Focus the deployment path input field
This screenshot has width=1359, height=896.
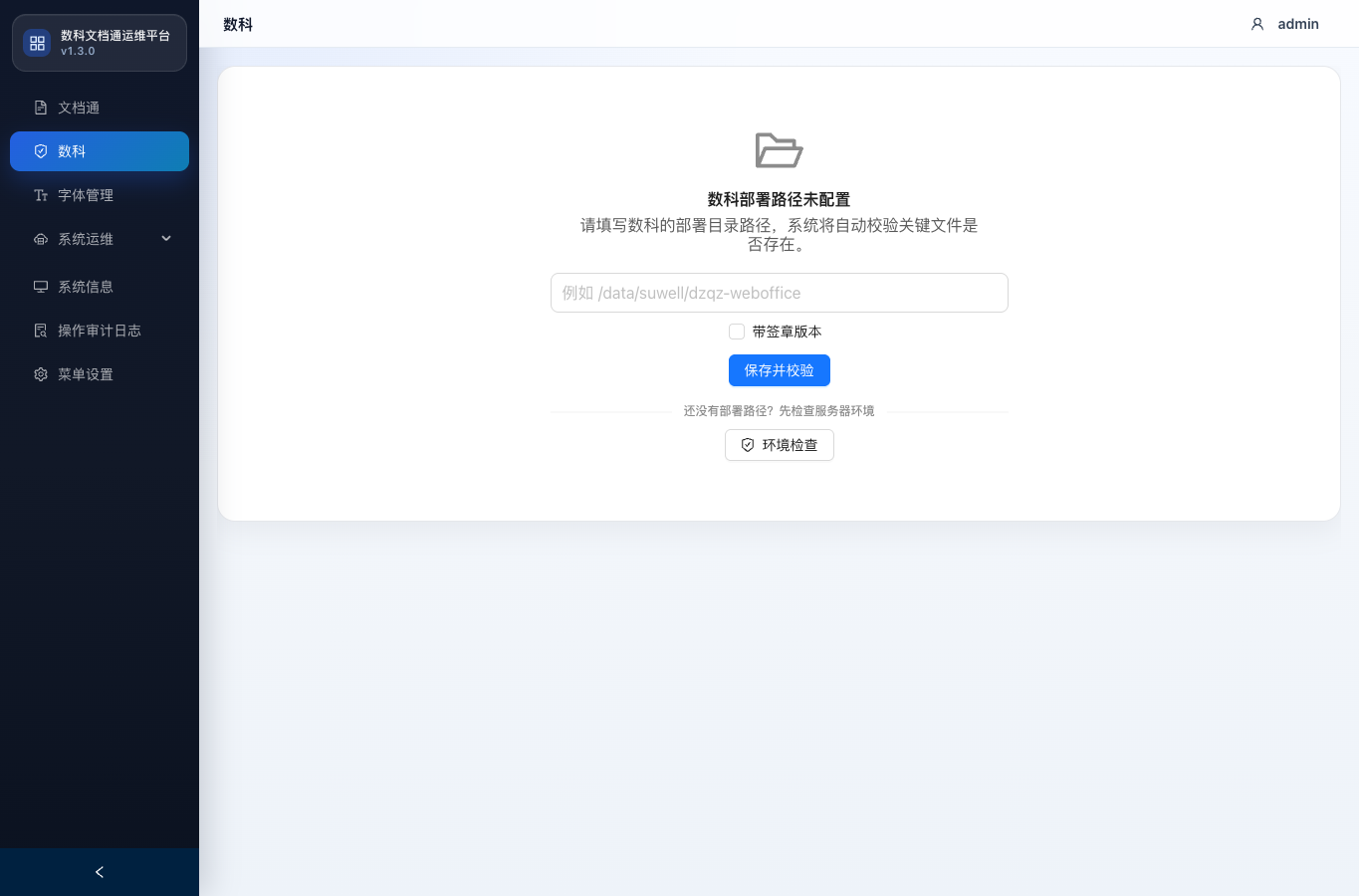[x=780, y=293]
